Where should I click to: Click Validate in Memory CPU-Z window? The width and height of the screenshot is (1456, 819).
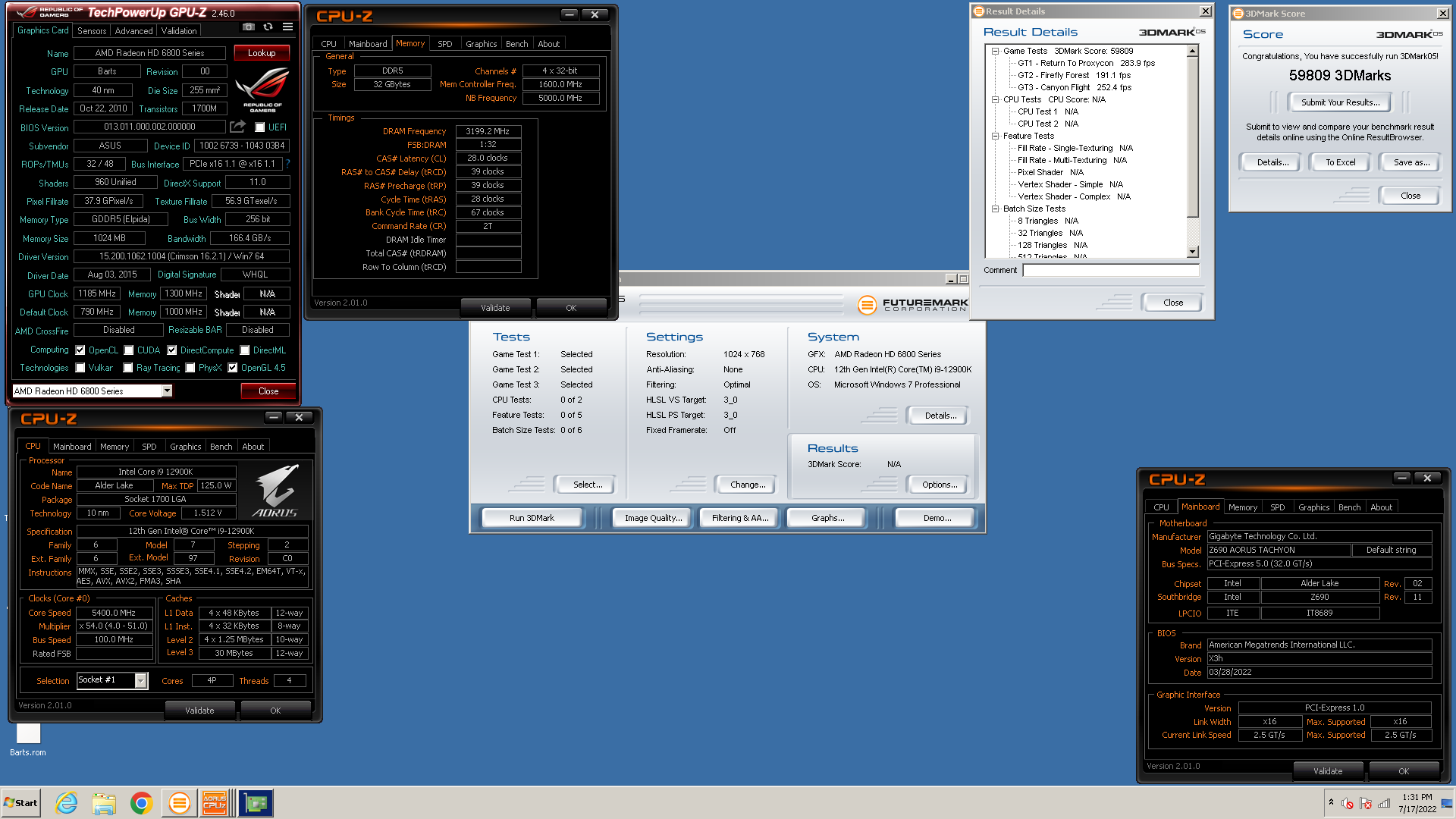[495, 308]
